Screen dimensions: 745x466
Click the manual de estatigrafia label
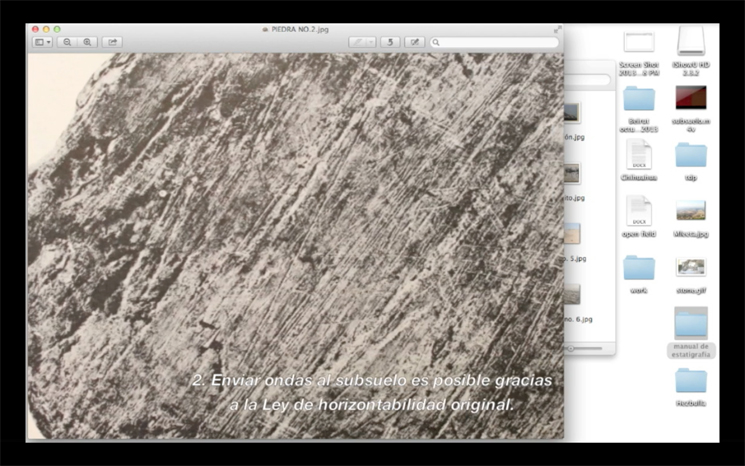tap(691, 351)
